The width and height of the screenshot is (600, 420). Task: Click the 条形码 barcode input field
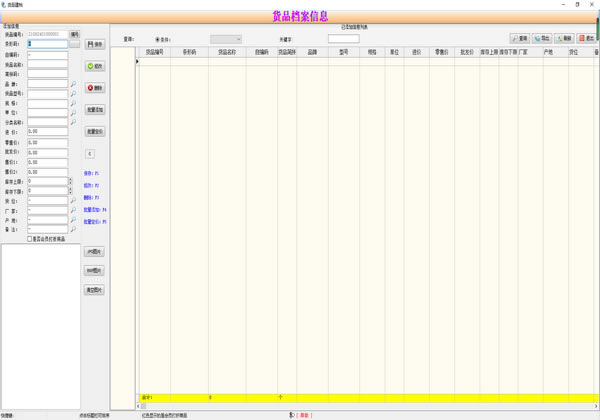(x=48, y=44)
